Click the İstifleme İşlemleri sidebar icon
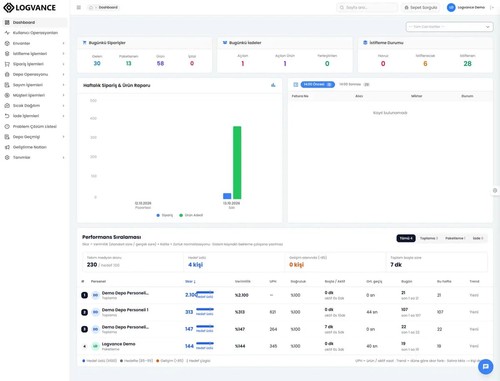Viewport: 500px width, 381px height. pos(7,54)
